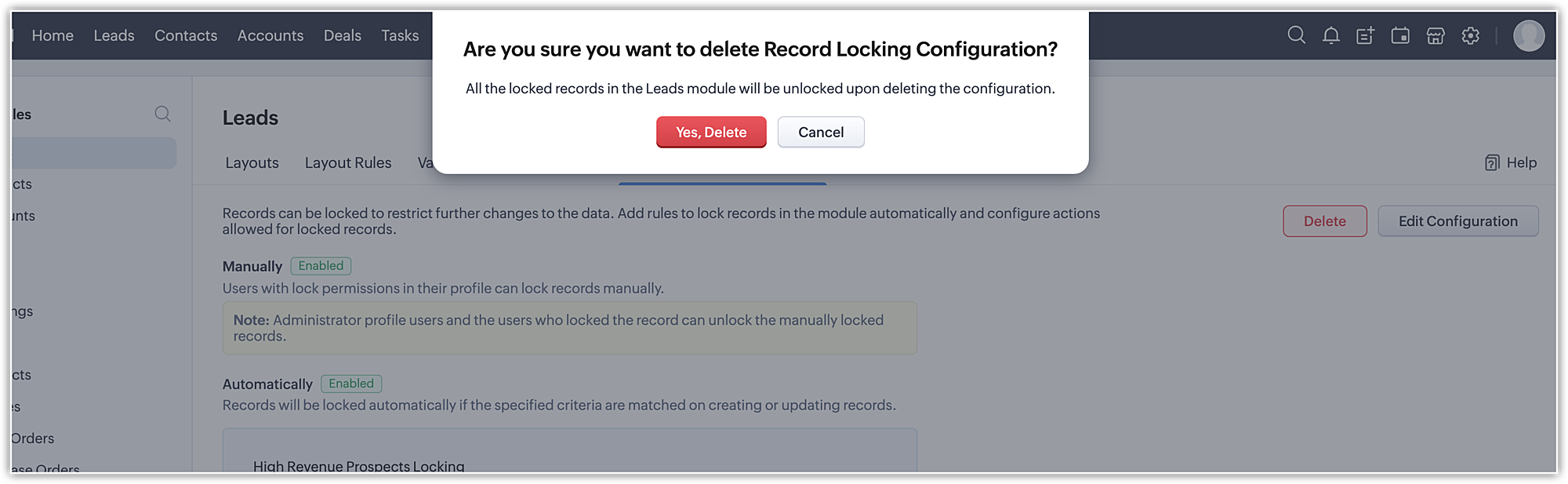Image resolution: width=1568 pixels, height=484 pixels.
Task: Open the calendar icon in header
Action: pos(1400,35)
